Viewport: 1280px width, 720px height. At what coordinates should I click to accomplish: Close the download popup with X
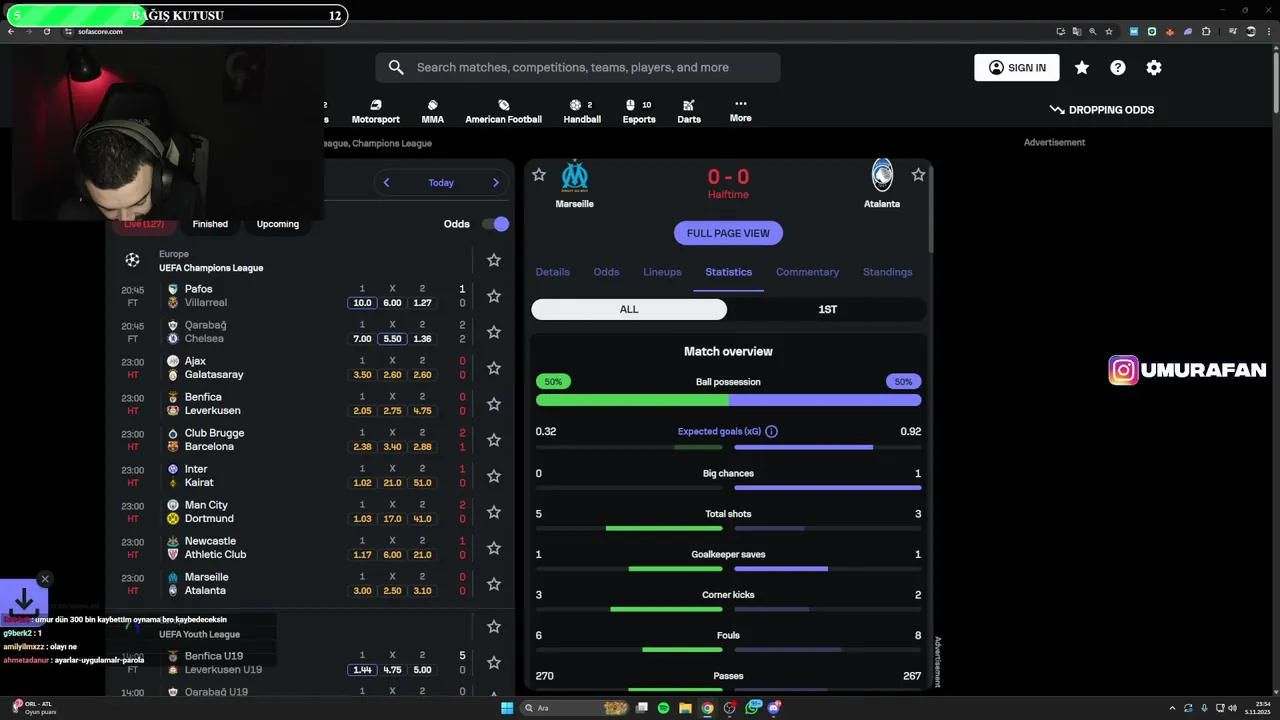(45, 579)
